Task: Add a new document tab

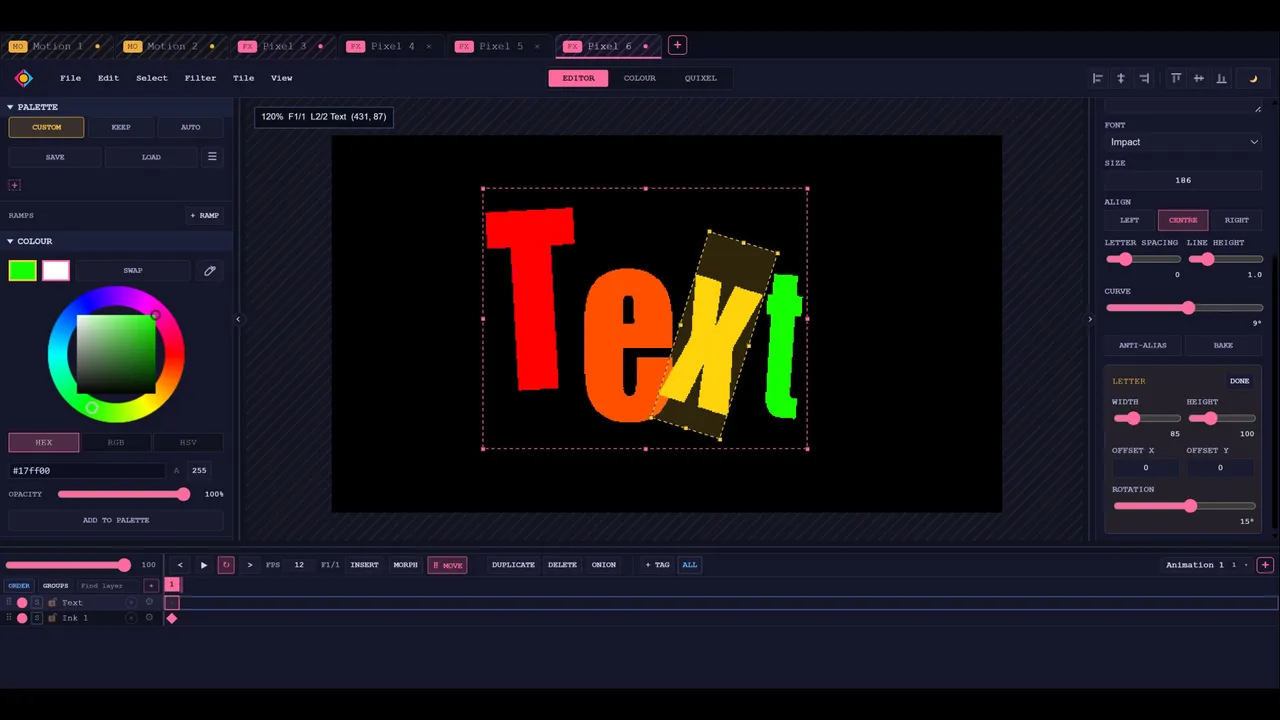Action: (x=677, y=45)
